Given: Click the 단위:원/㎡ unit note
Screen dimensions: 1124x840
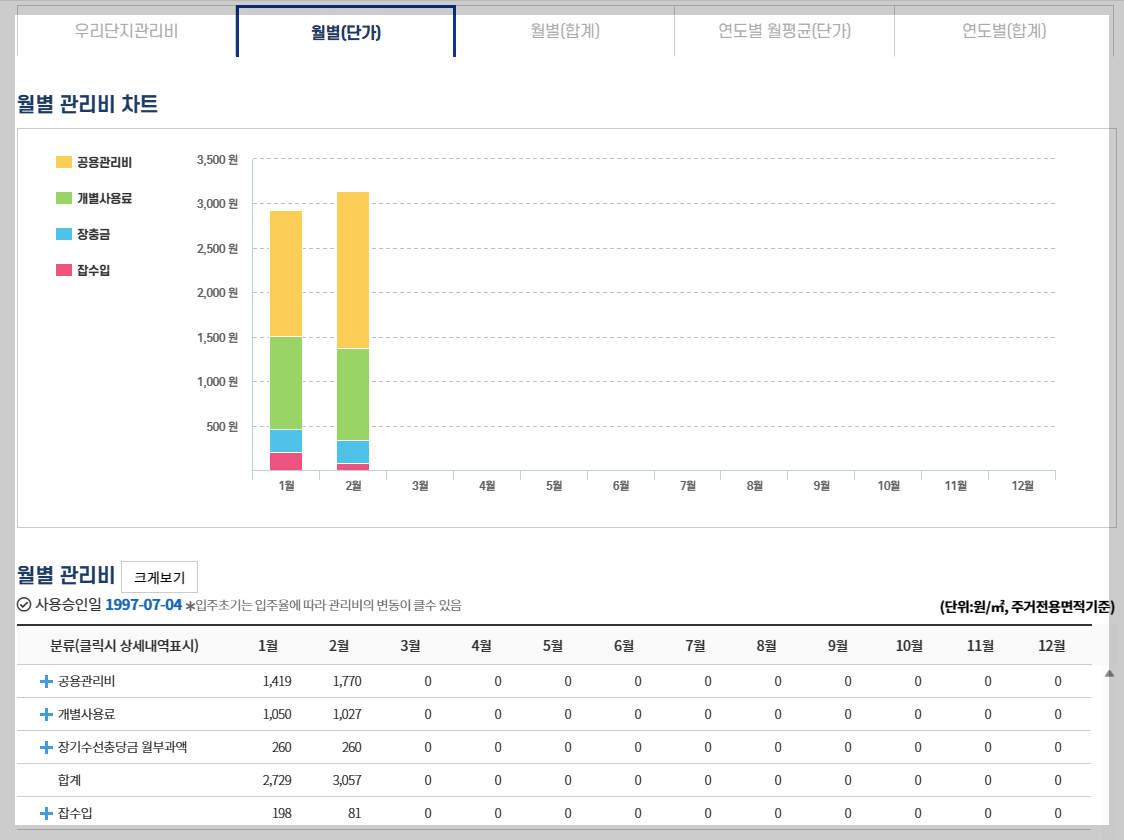Looking at the screenshot, I should point(1027,606).
